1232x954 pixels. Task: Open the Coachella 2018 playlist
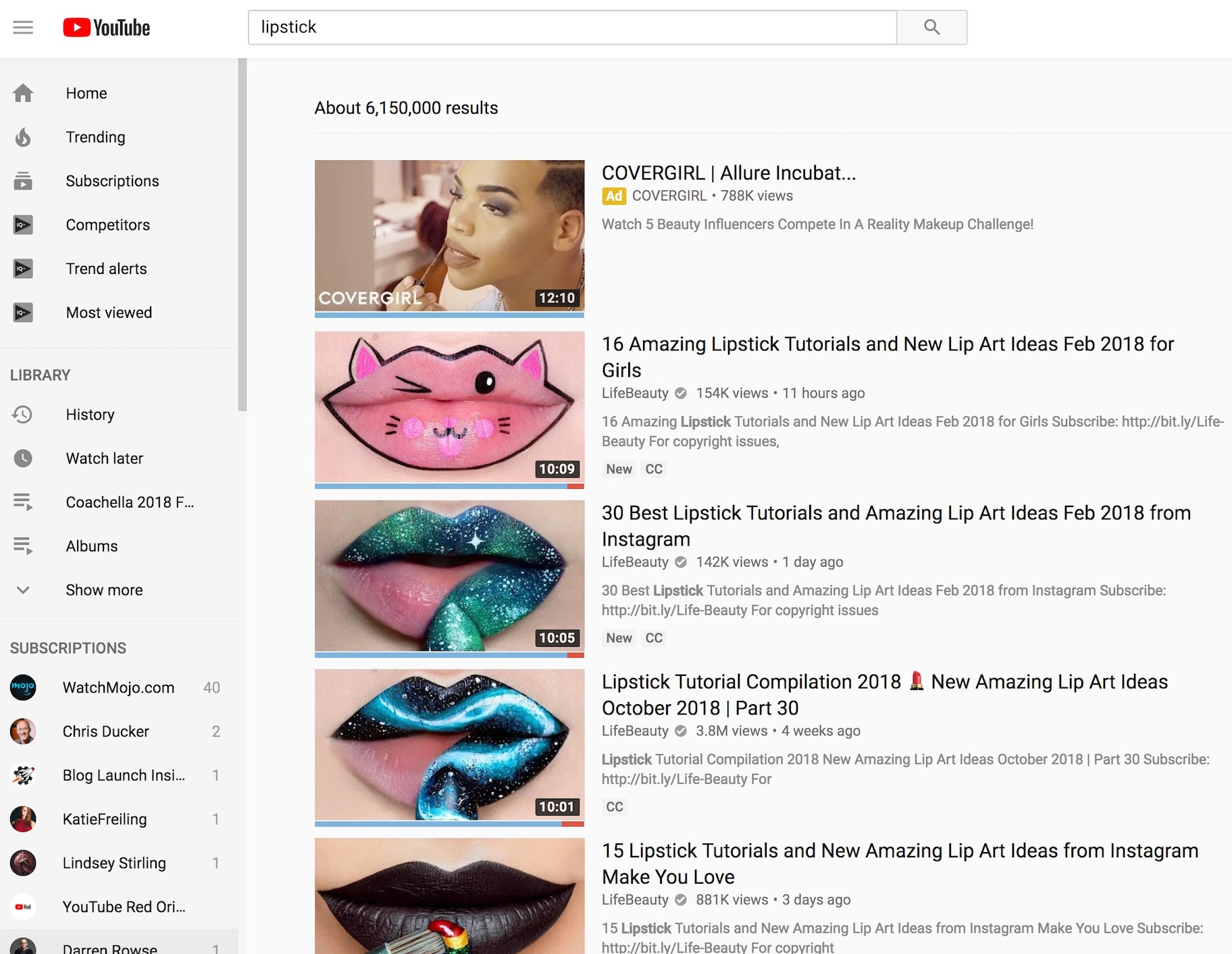click(129, 502)
